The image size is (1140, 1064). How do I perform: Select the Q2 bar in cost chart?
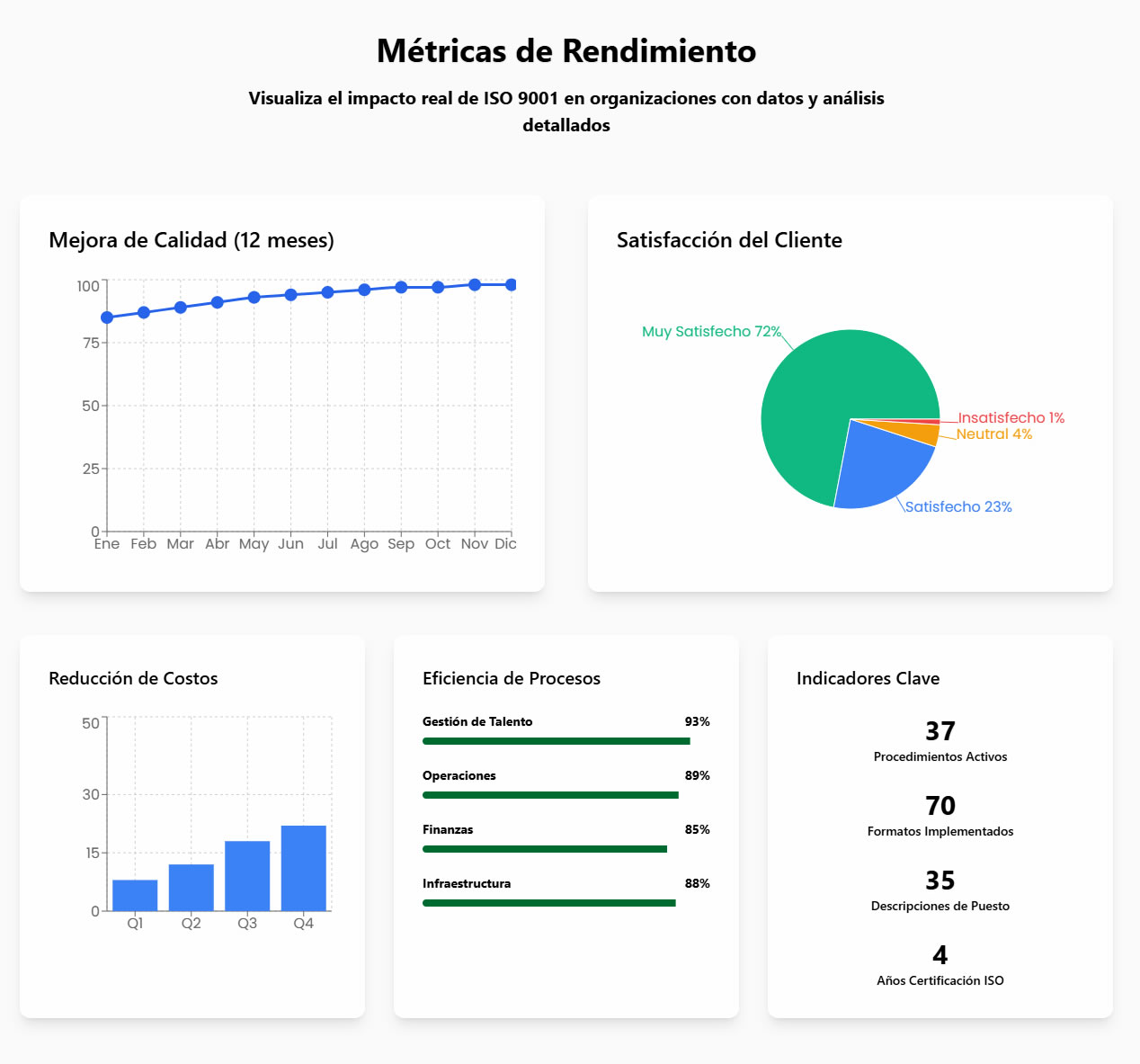click(191, 888)
